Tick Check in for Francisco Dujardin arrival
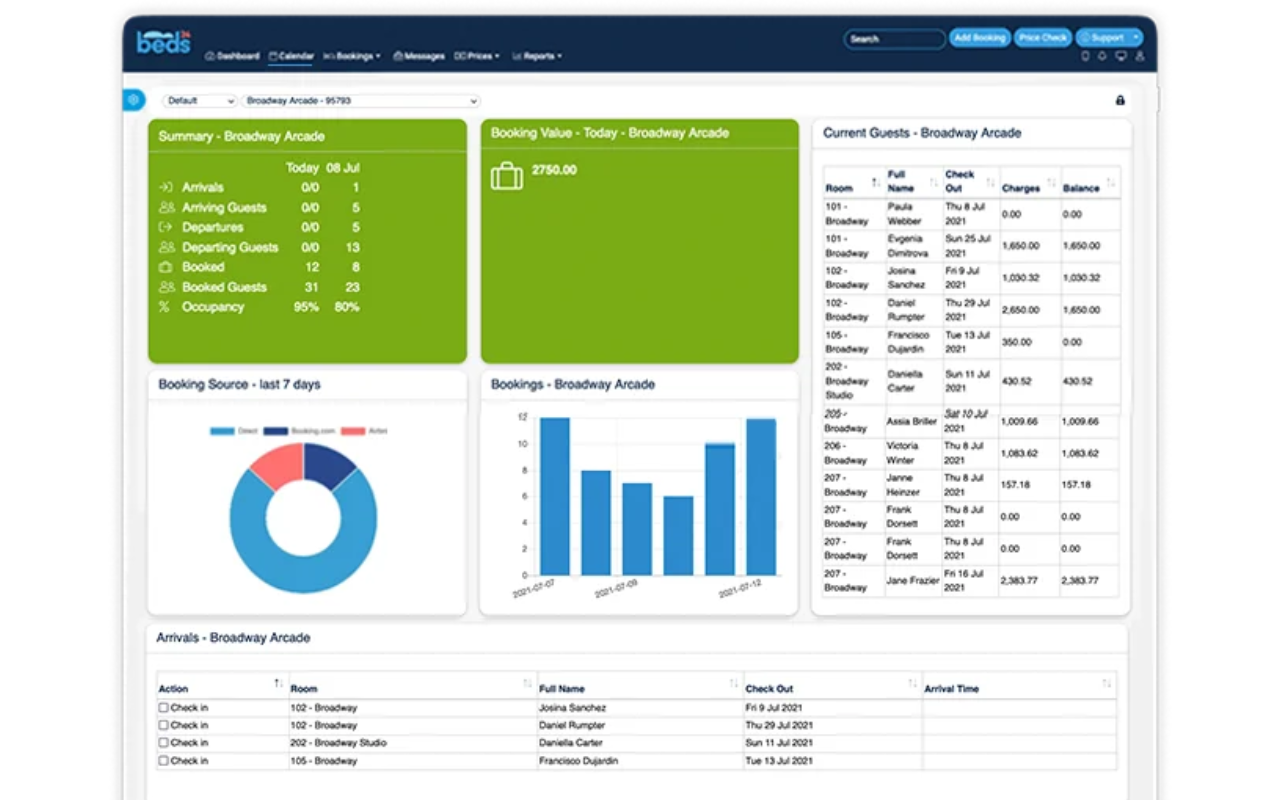Screen dimensions: 1280x800 [164, 762]
